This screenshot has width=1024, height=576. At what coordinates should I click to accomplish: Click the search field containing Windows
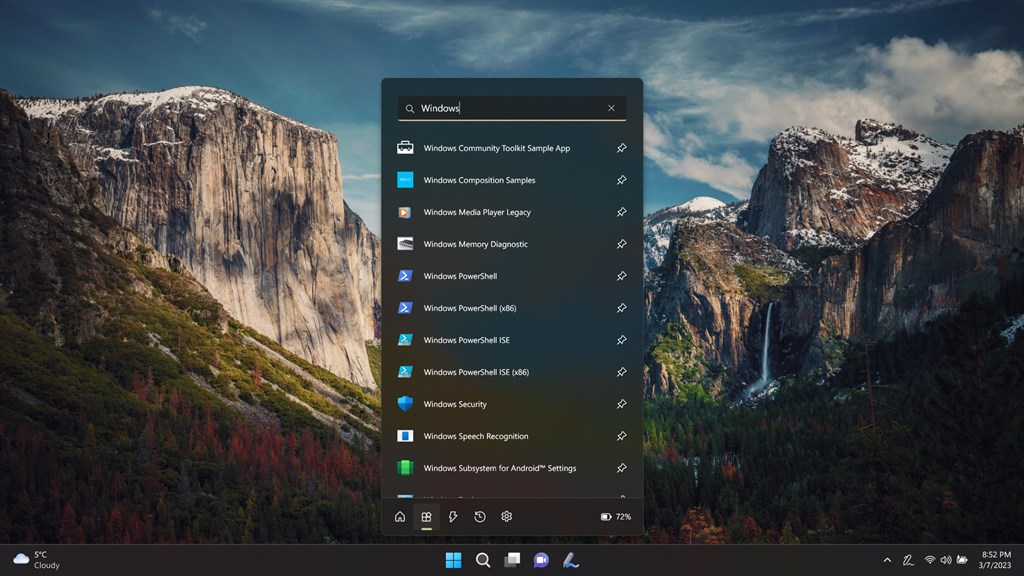point(512,108)
